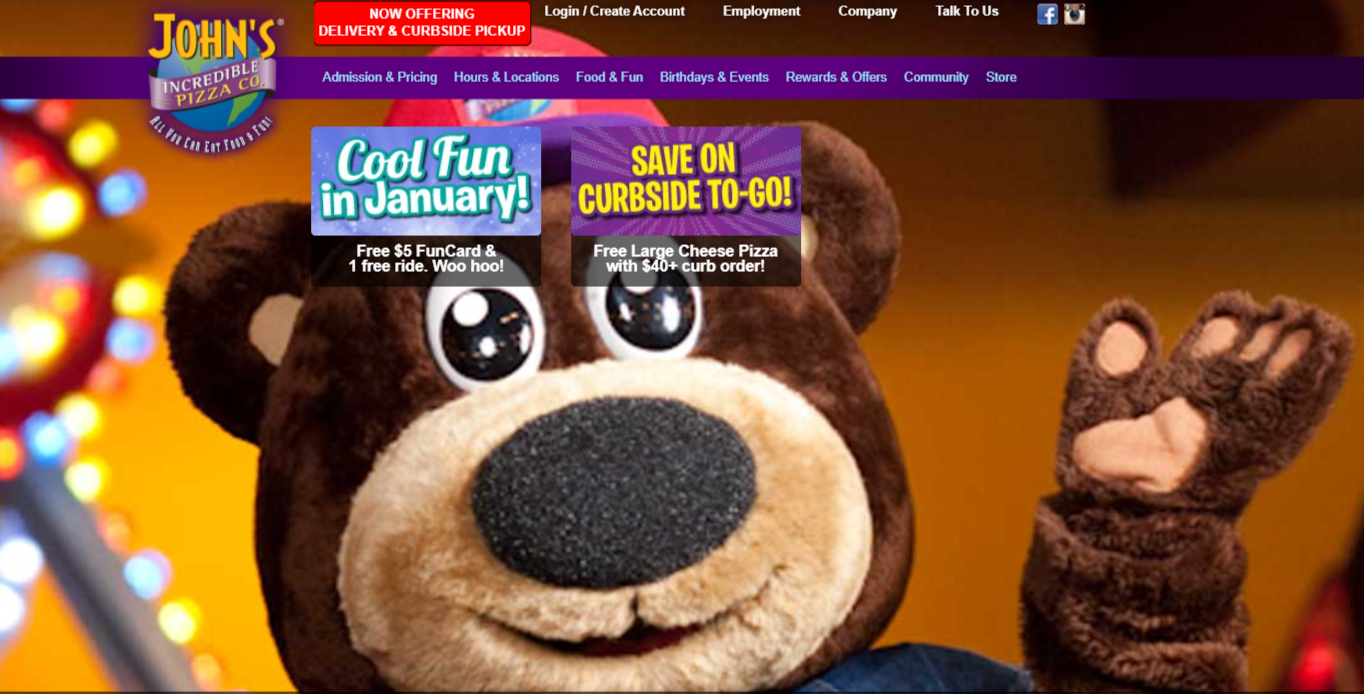Open the Talk To Us link
This screenshot has width=1364, height=694.
click(x=967, y=11)
